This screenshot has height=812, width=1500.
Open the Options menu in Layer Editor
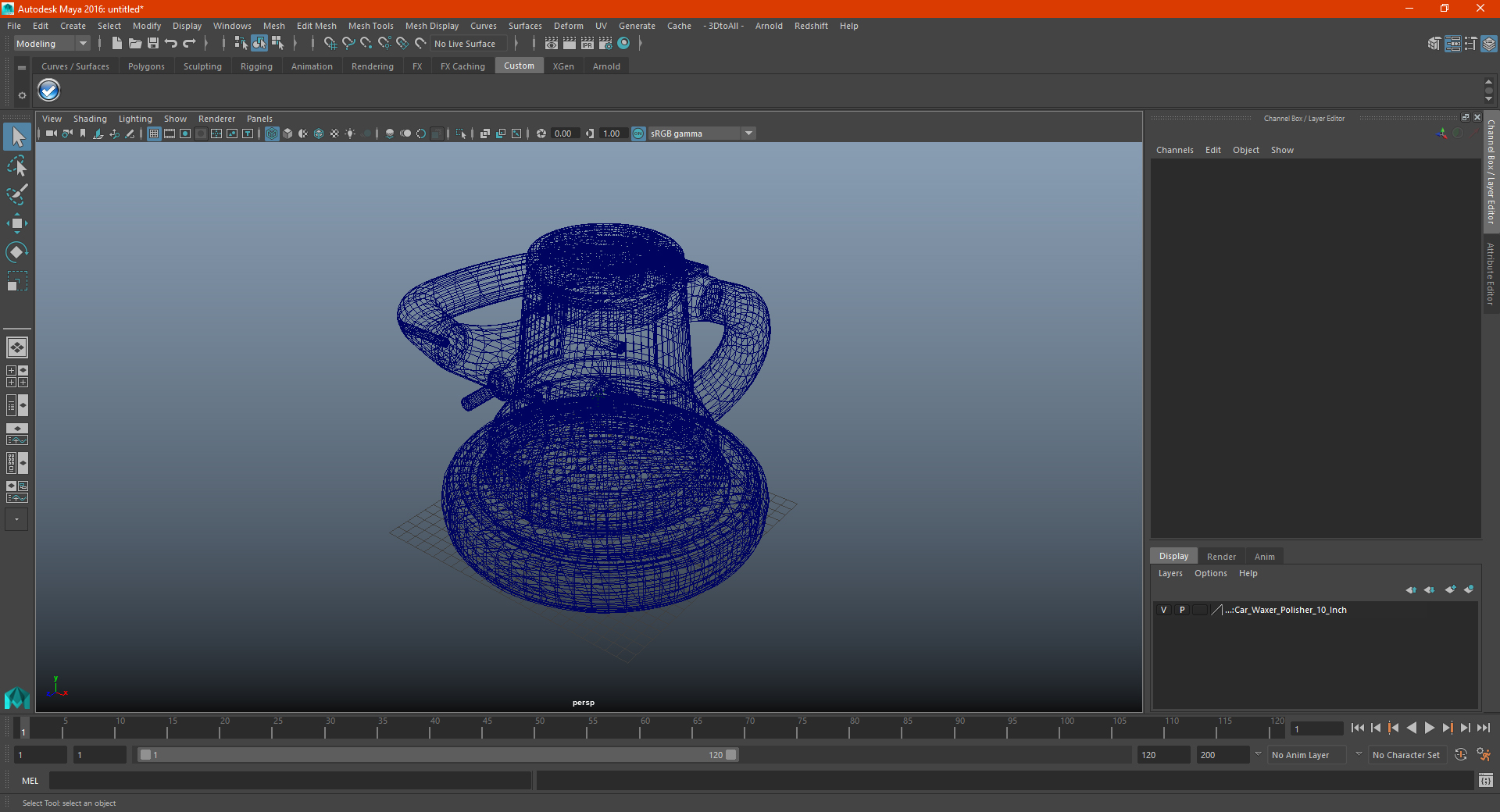1210,573
